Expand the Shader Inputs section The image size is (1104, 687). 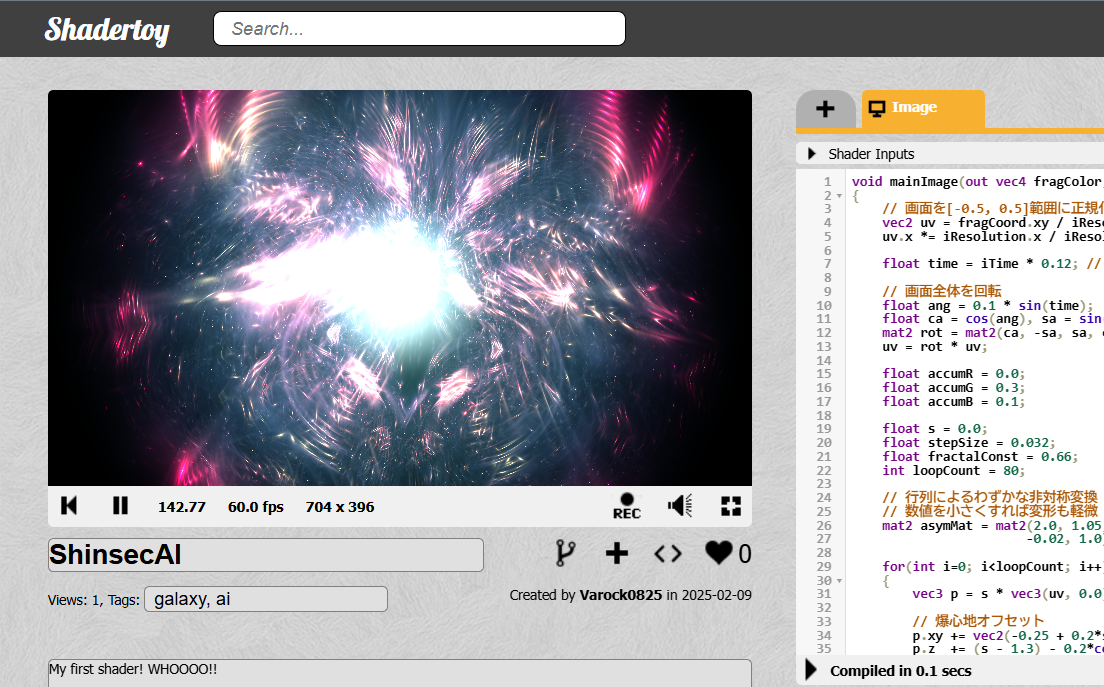(x=813, y=154)
